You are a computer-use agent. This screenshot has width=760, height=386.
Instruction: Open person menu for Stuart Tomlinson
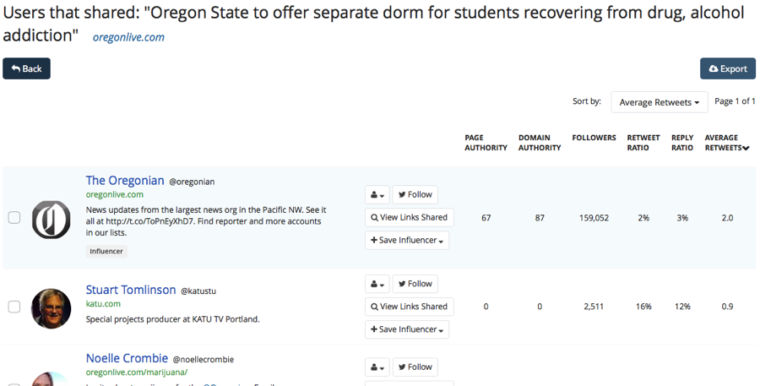tap(377, 284)
